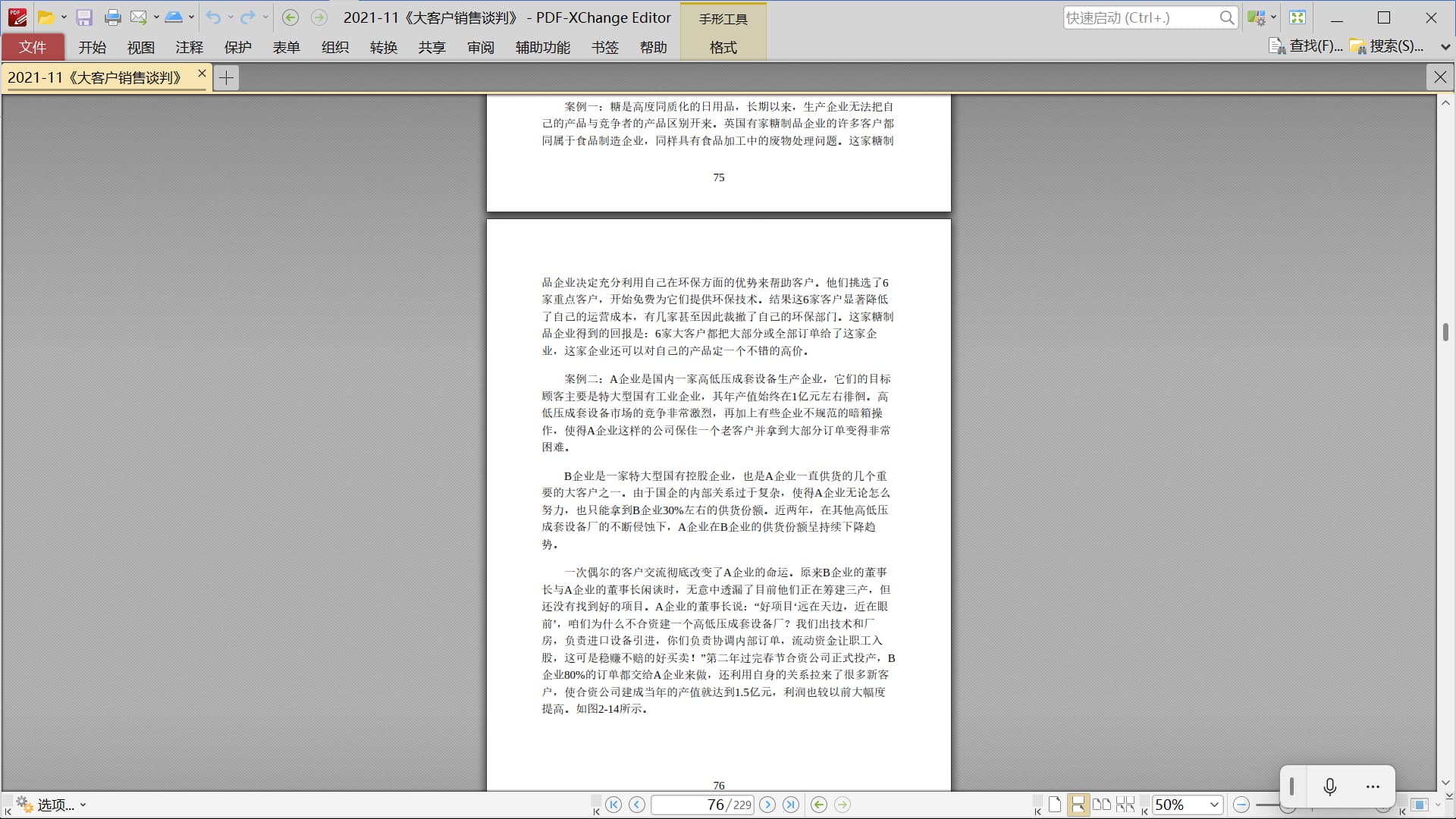Click the Print icon in the toolbar

[x=112, y=17]
